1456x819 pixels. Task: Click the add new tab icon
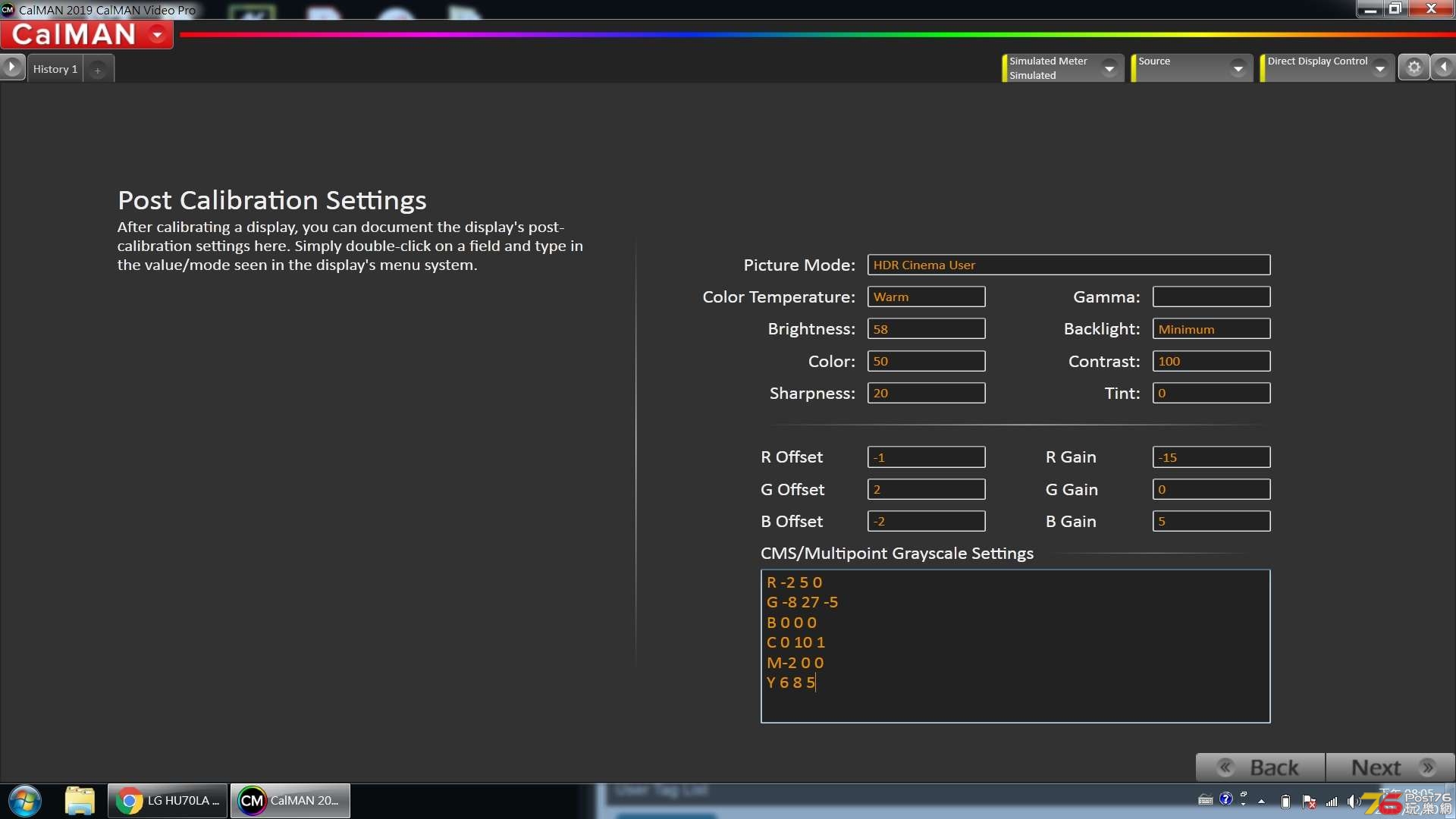[97, 68]
